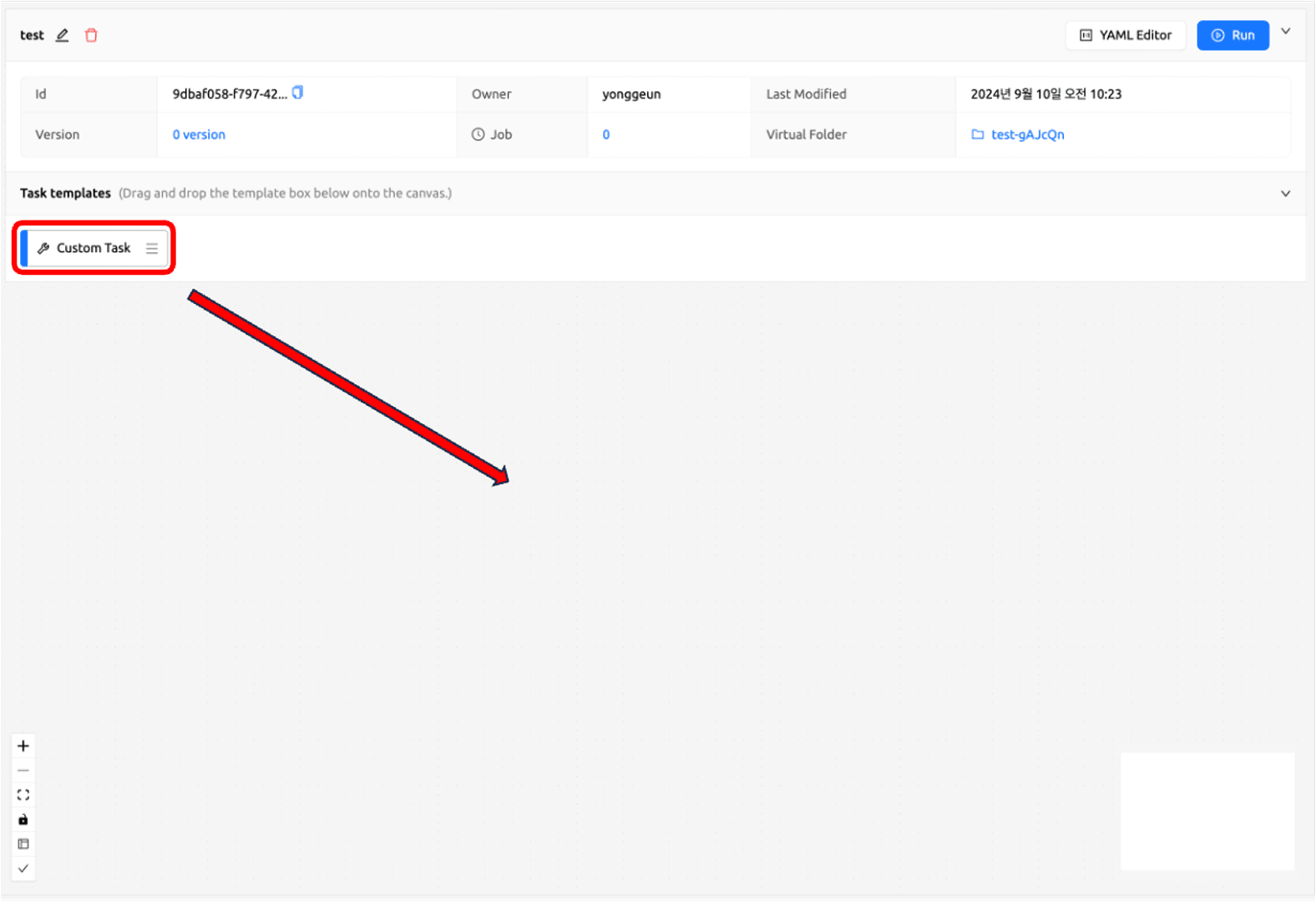The image size is (1316, 902).
Task: Click the Last Modified label
Action: coord(807,94)
